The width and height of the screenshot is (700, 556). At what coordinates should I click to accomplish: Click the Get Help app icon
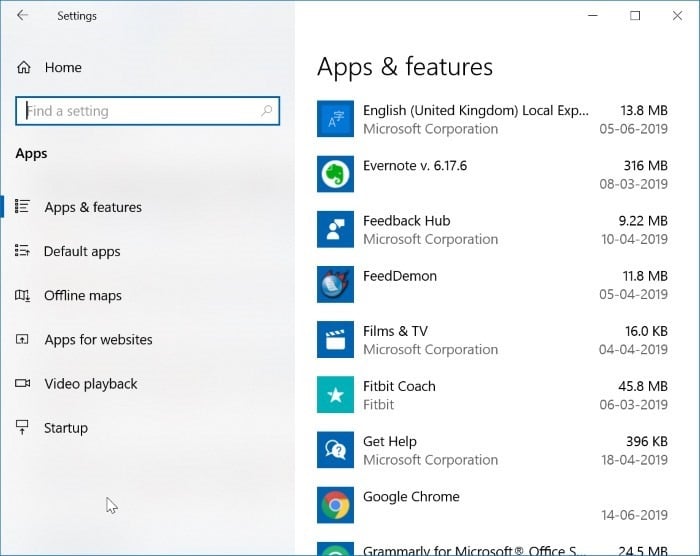point(335,450)
